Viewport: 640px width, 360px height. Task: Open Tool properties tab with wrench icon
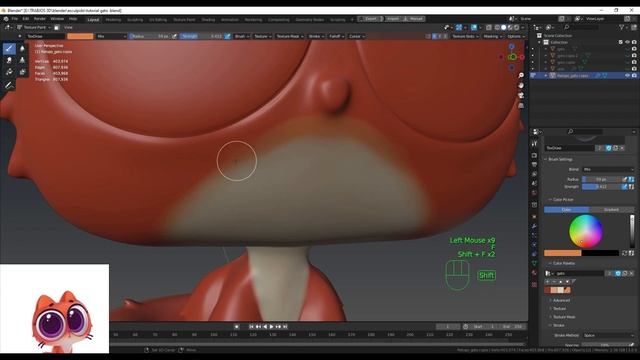(x=534, y=144)
